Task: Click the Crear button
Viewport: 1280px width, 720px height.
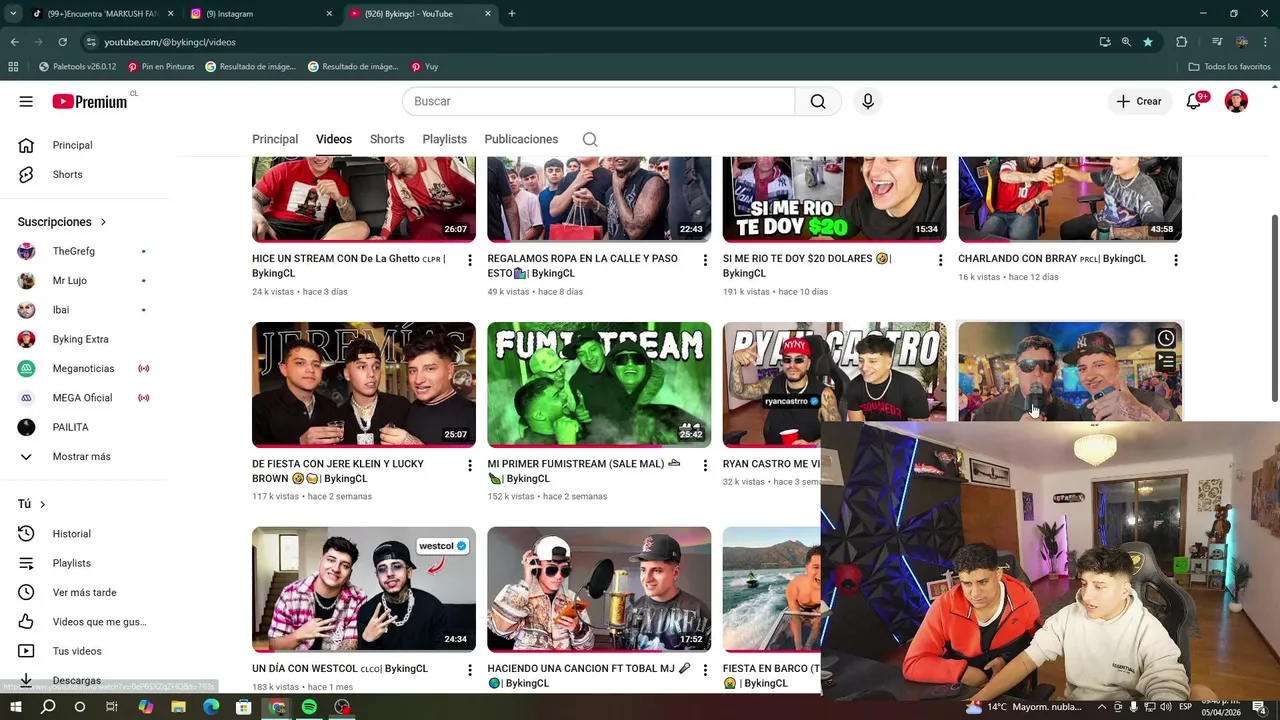Action: (1139, 101)
